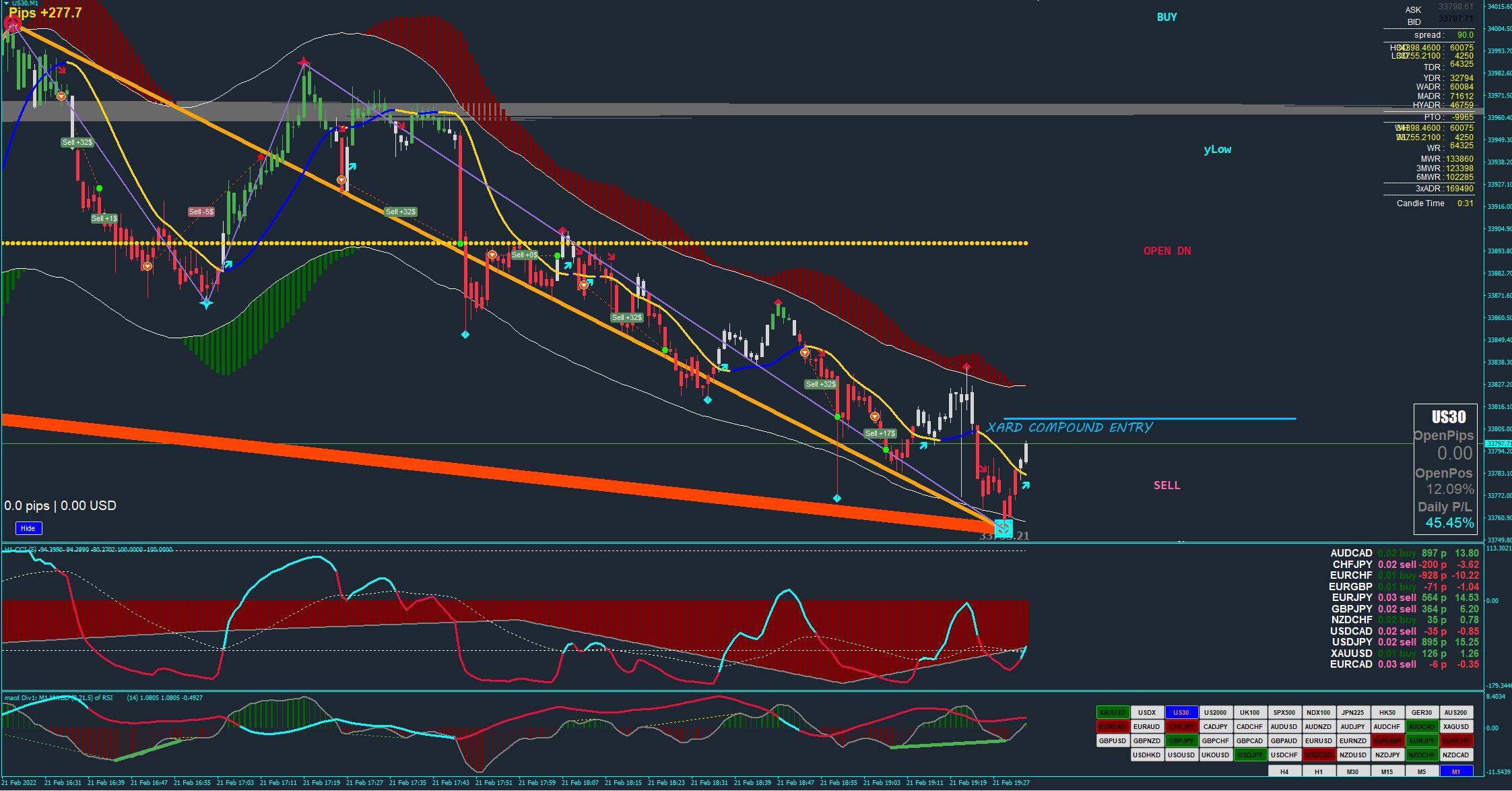Select the H4 timeframe button
This screenshot has width=1512, height=791.
1284,771
